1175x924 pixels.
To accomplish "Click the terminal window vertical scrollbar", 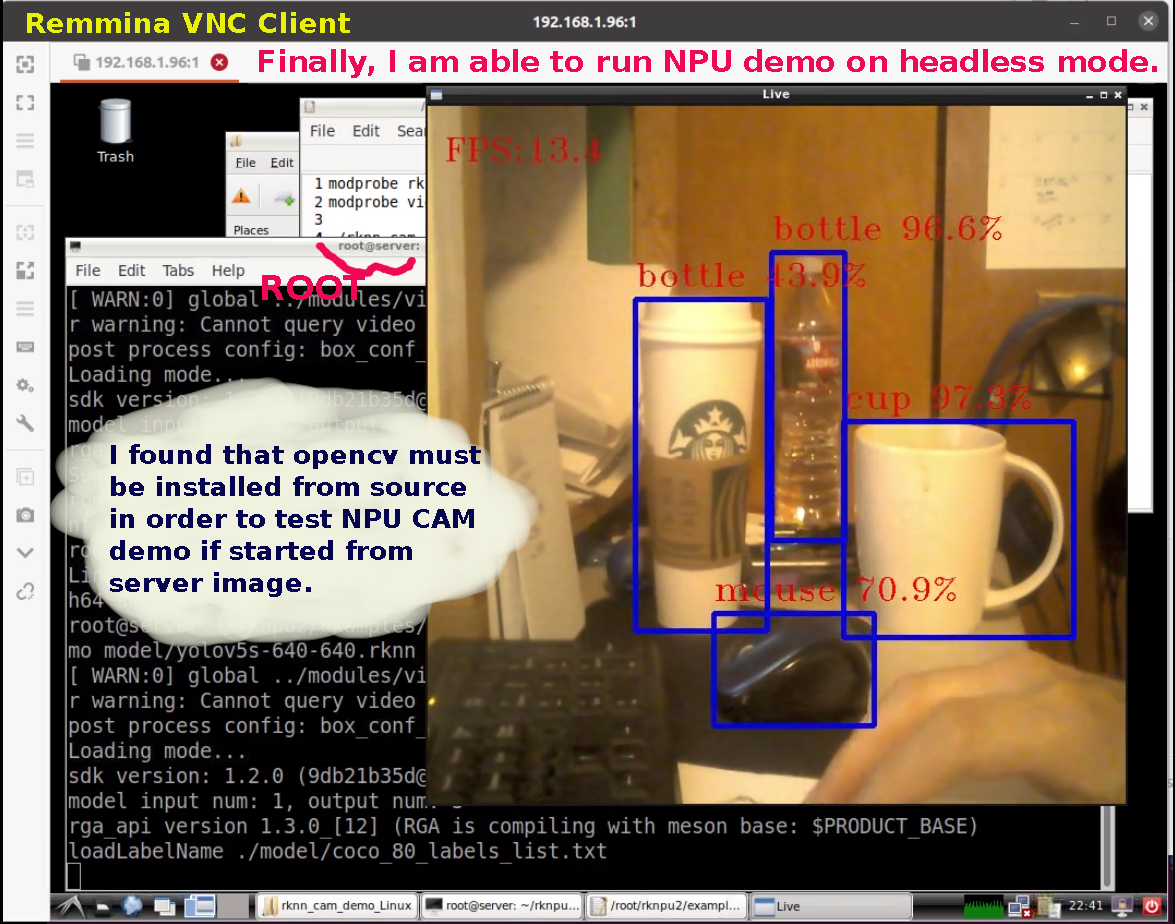I will click(1108, 847).
